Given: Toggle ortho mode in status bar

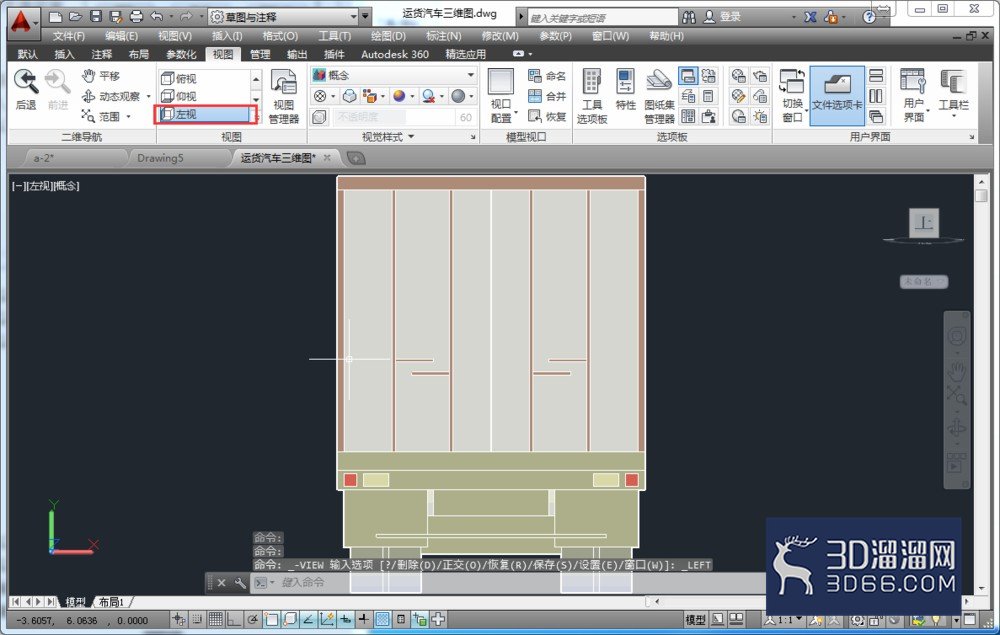Looking at the screenshot, I should (233, 619).
